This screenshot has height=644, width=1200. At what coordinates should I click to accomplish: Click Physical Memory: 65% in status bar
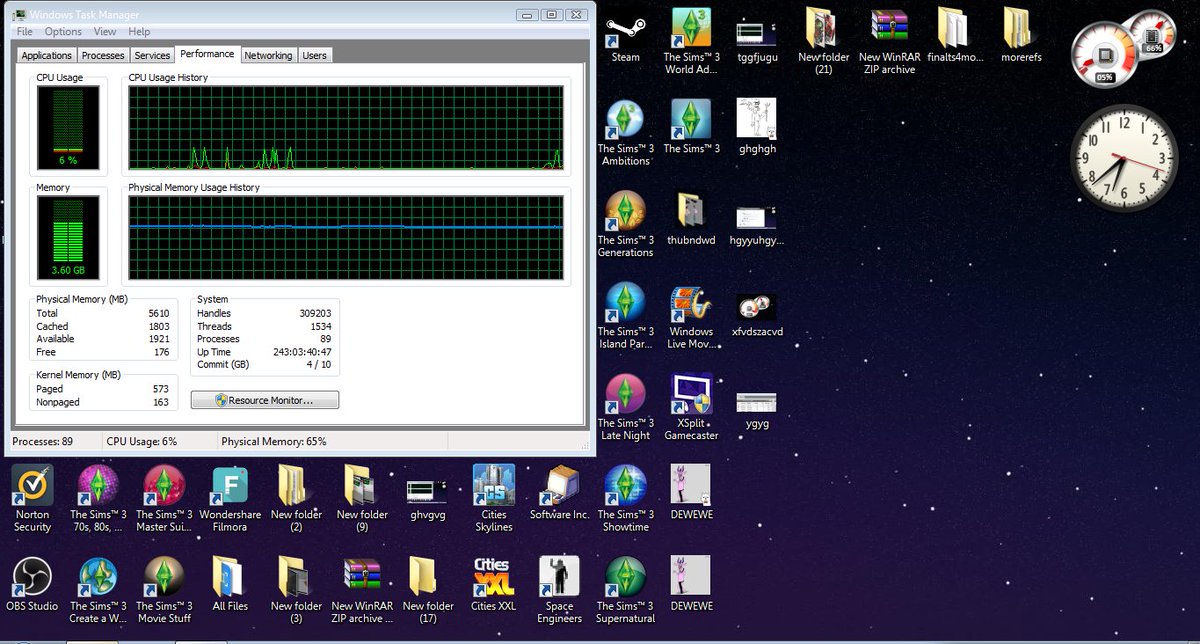tap(274, 441)
